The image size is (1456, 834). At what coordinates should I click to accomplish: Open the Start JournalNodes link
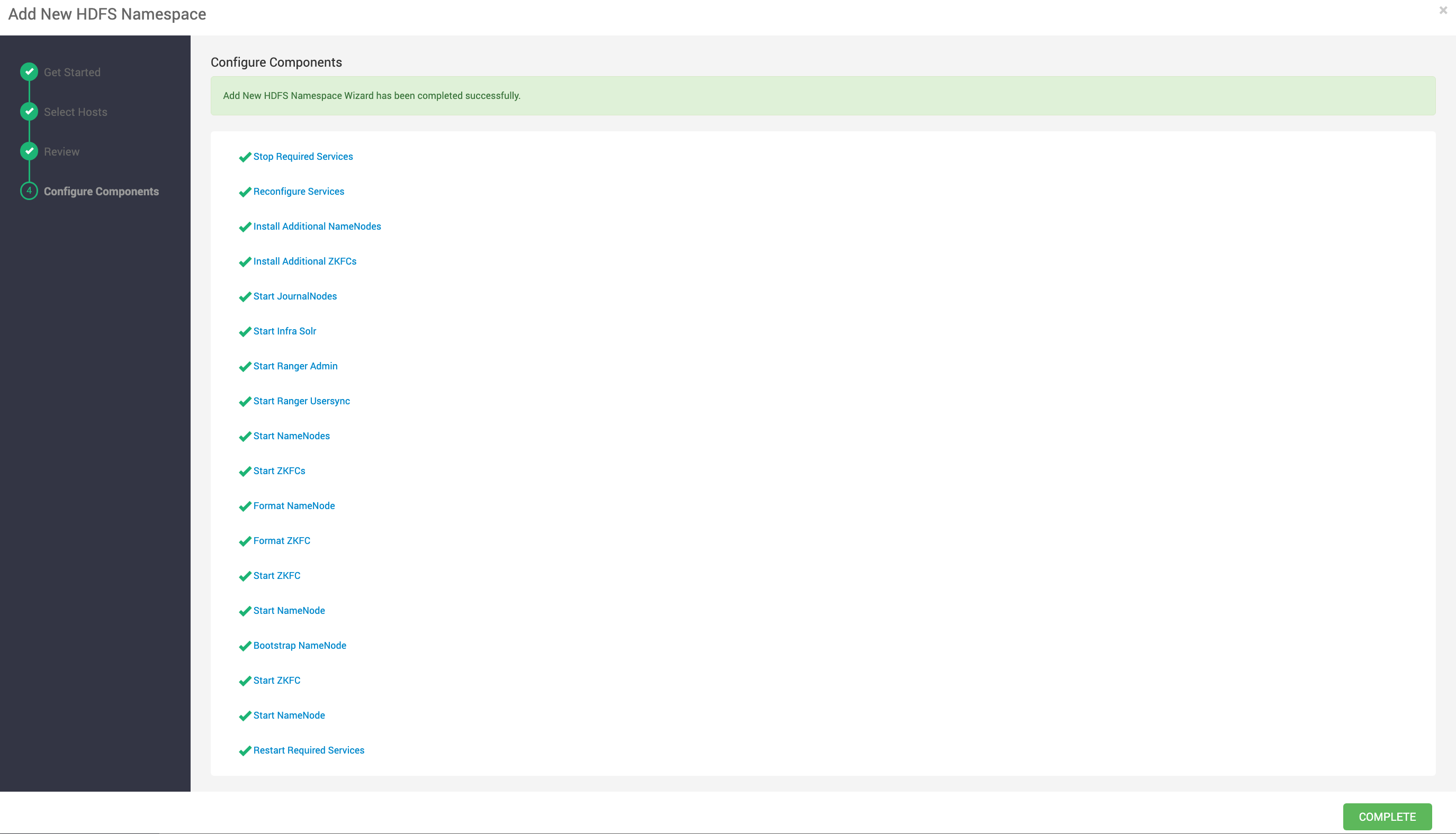point(295,296)
